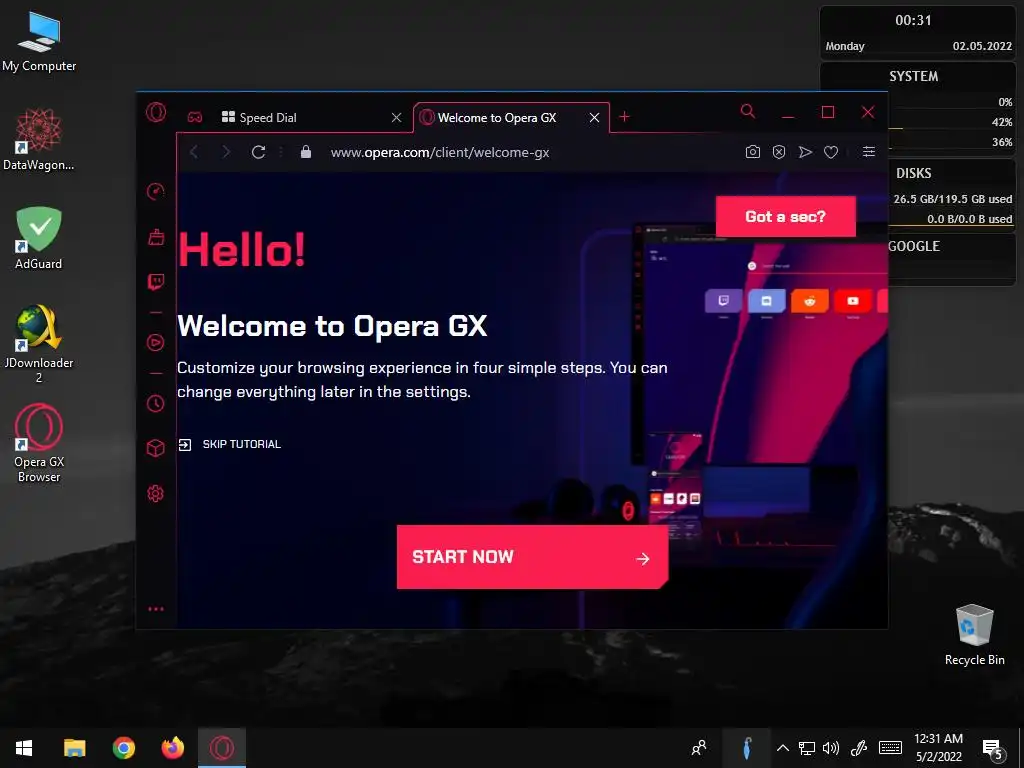The image size is (1024, 768).
Task: Focus the address bar URL field
Action: tap(440, 152)
